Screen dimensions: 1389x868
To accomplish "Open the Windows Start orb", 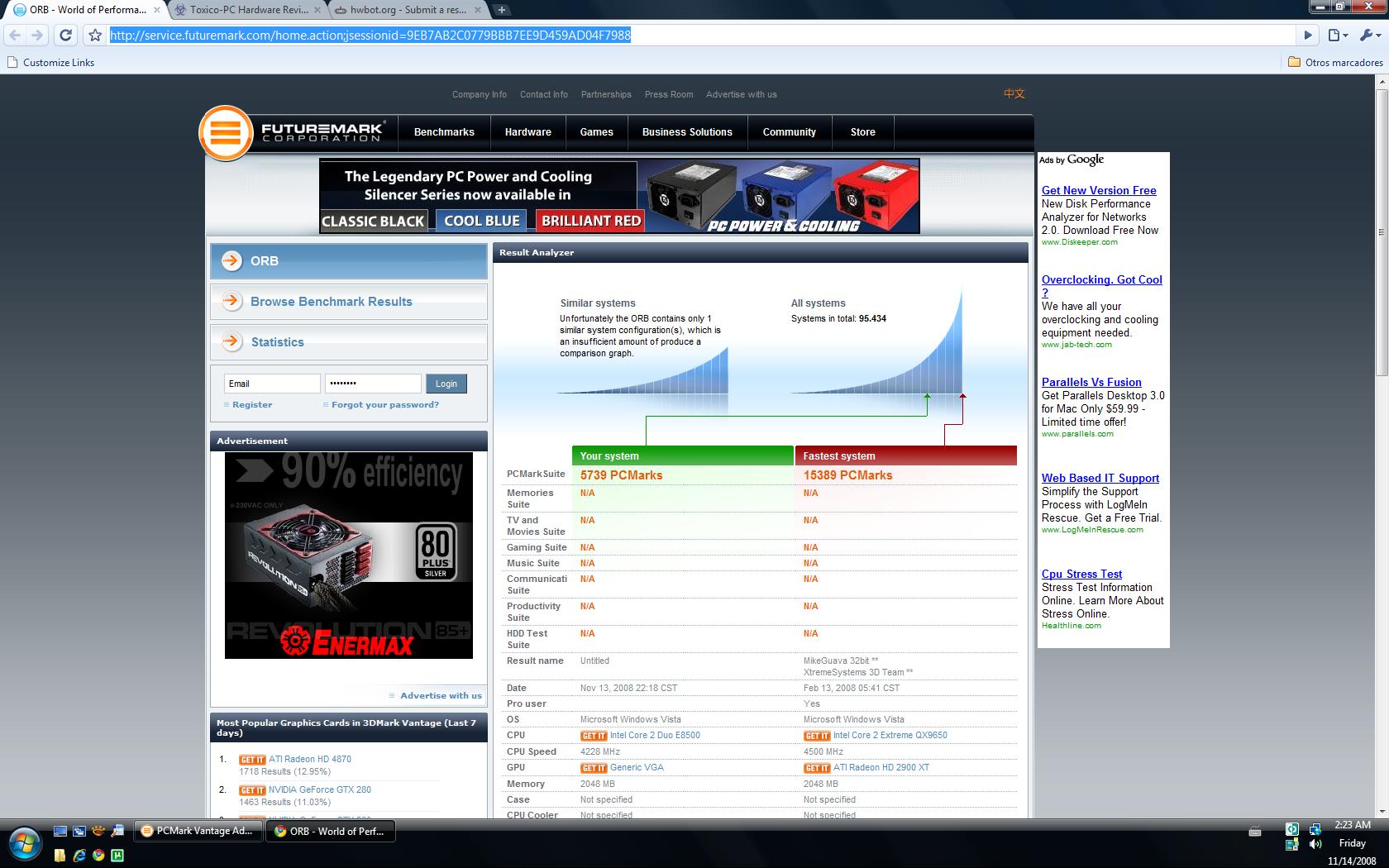I will pyautogui.click(x=23, y=843).
